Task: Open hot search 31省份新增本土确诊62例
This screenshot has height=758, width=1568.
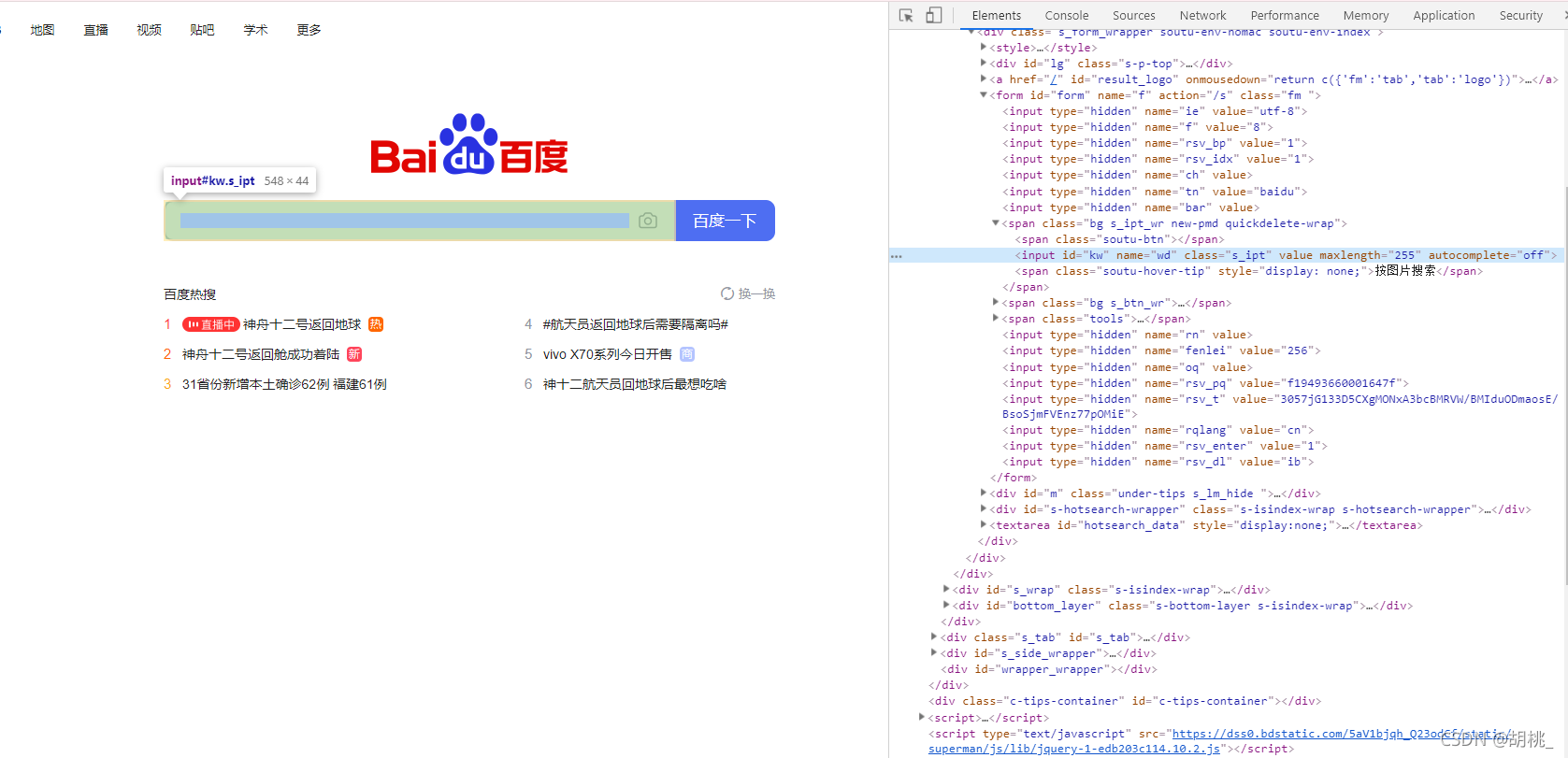Action: click(x=284, y=384)
